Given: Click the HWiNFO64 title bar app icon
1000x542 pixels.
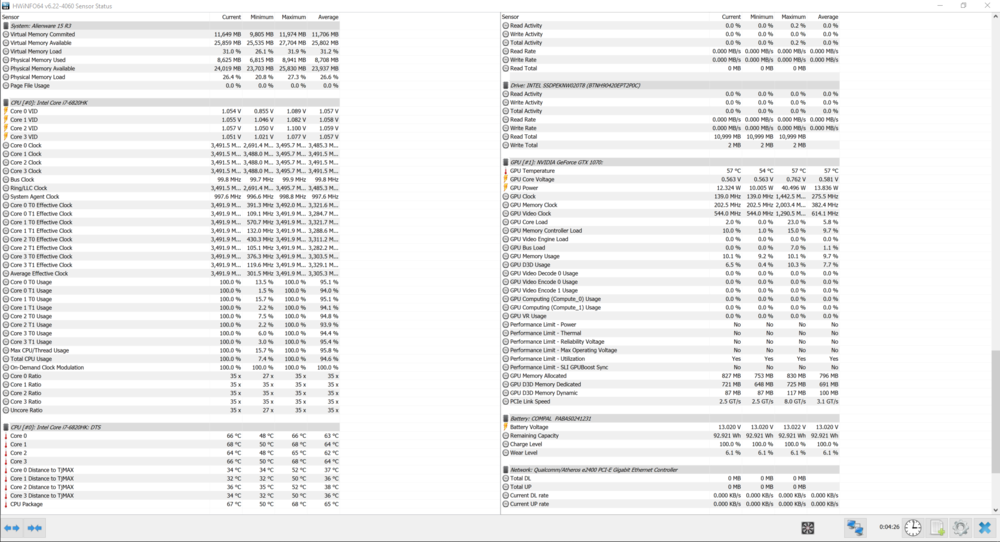Looking at the screenshot, I should coord(7,5).
